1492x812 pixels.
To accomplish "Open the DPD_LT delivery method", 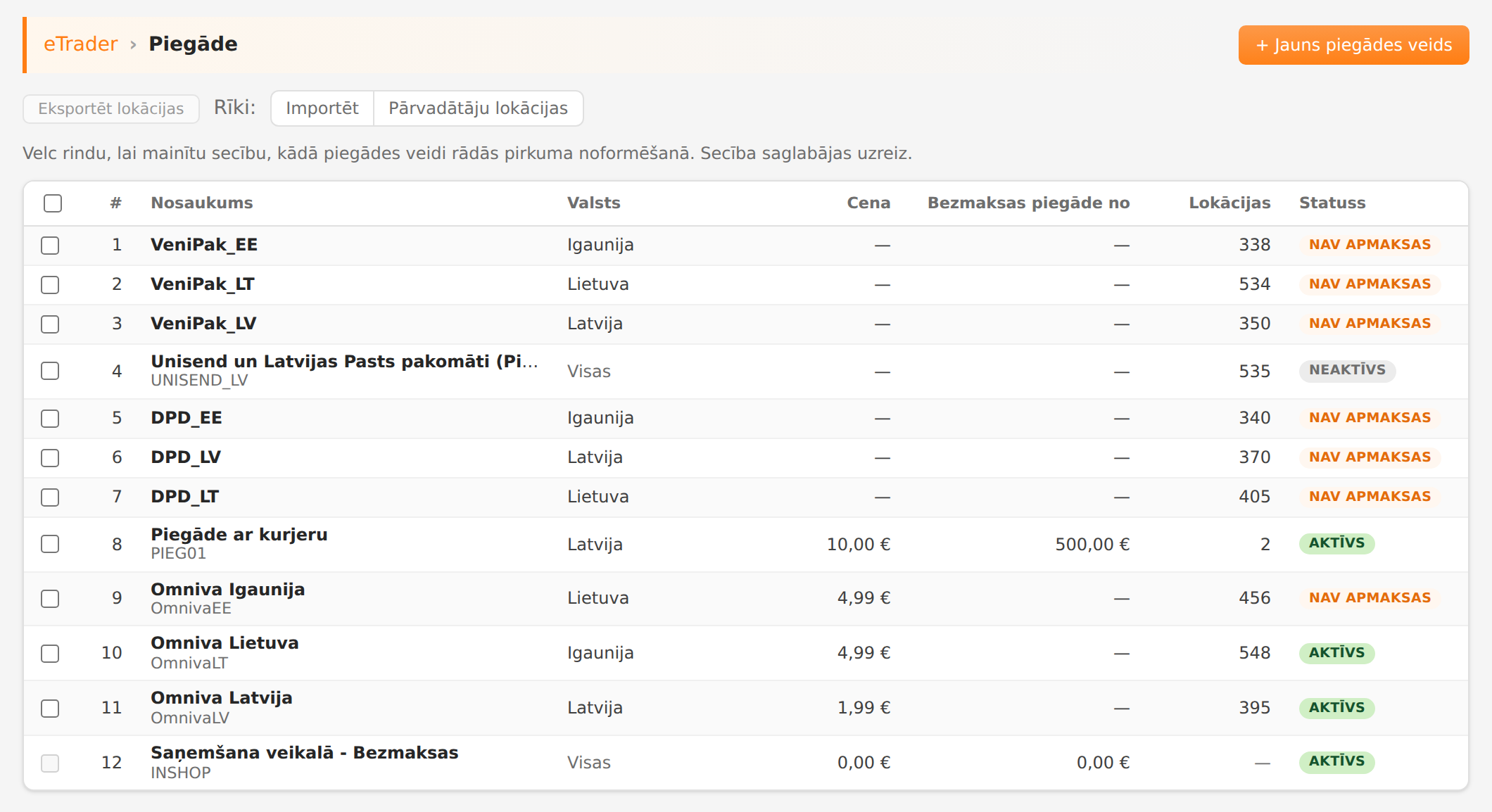I will coord(185,497).
